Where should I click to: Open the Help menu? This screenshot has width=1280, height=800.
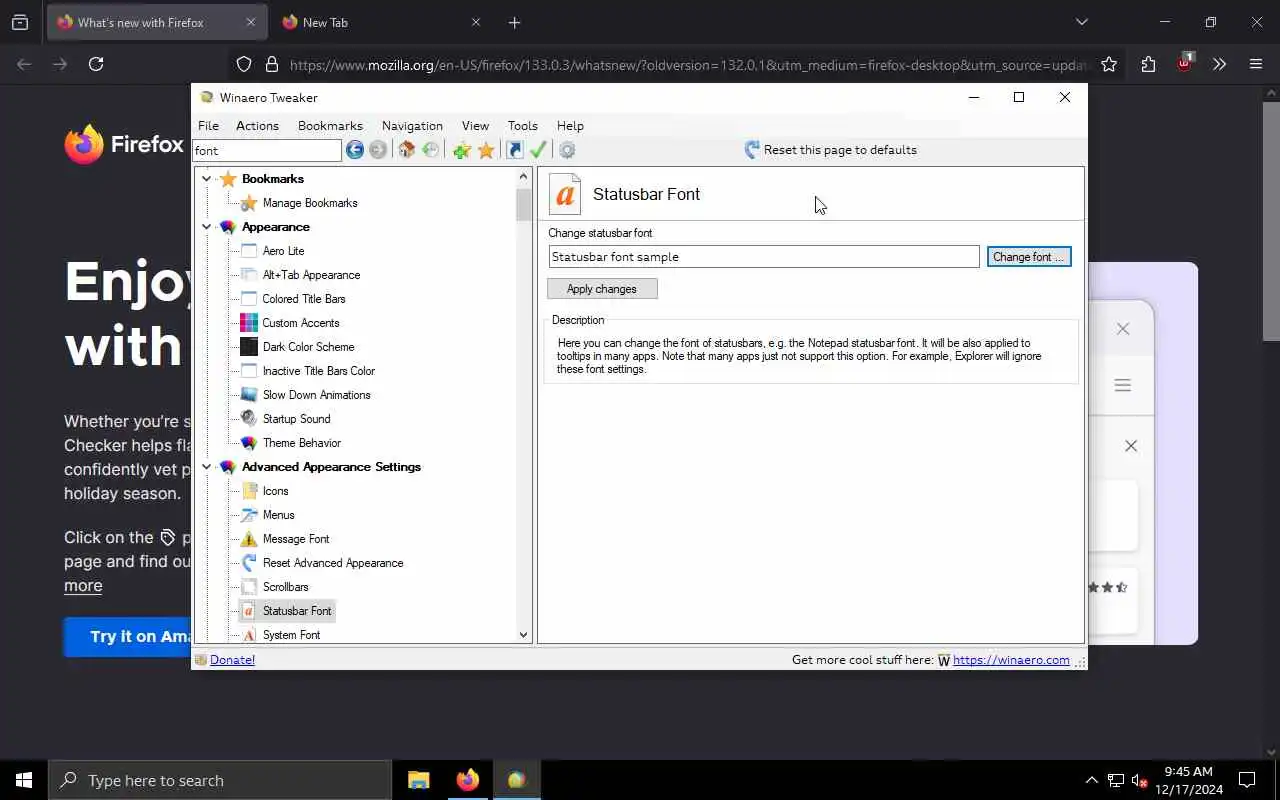pos(570,126)
